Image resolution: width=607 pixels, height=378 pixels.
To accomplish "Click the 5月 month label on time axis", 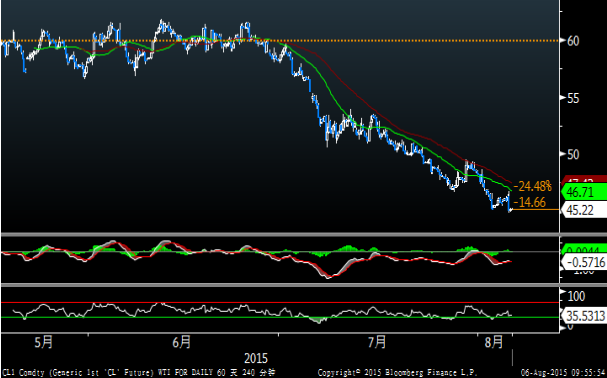I will pyautogui.click(x=43, y=342).
